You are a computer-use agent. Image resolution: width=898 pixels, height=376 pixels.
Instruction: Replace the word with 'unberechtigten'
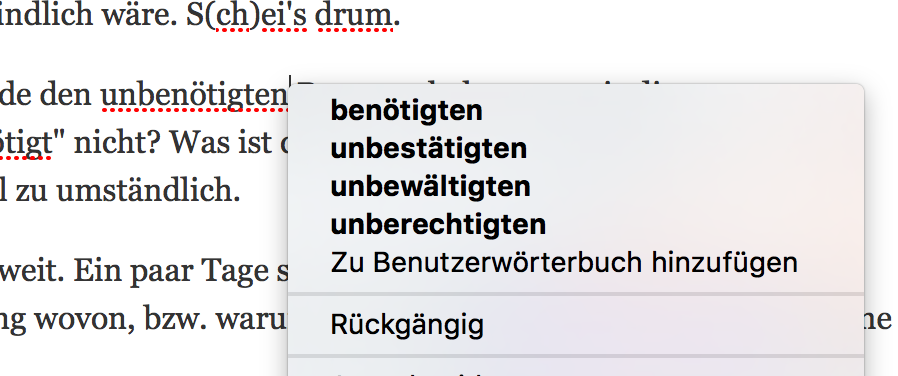point(438,224)
